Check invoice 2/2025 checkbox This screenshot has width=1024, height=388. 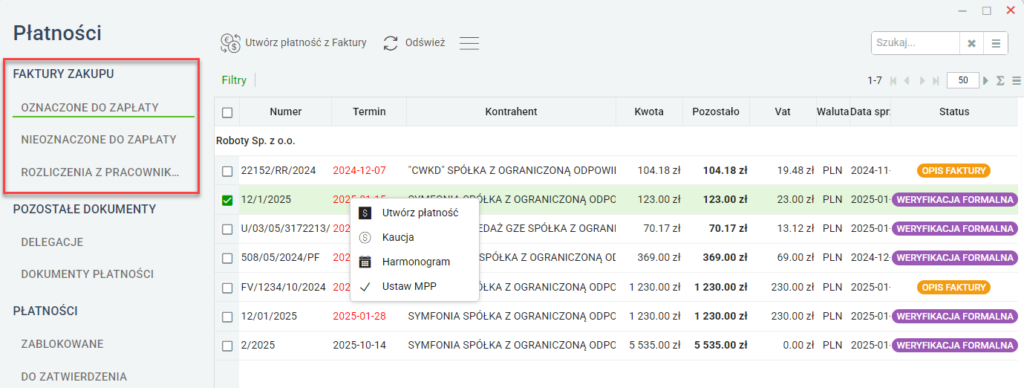(x=227, y=346)
